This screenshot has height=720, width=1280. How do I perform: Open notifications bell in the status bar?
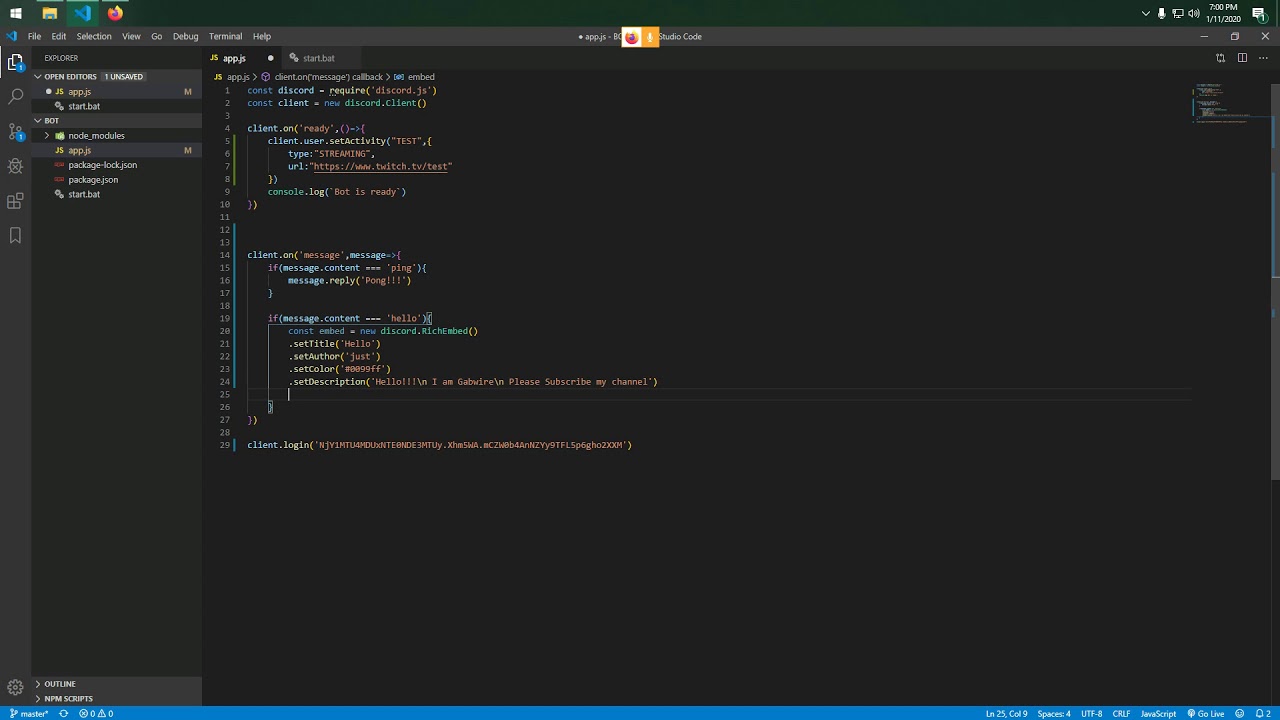coord(1262,714)
